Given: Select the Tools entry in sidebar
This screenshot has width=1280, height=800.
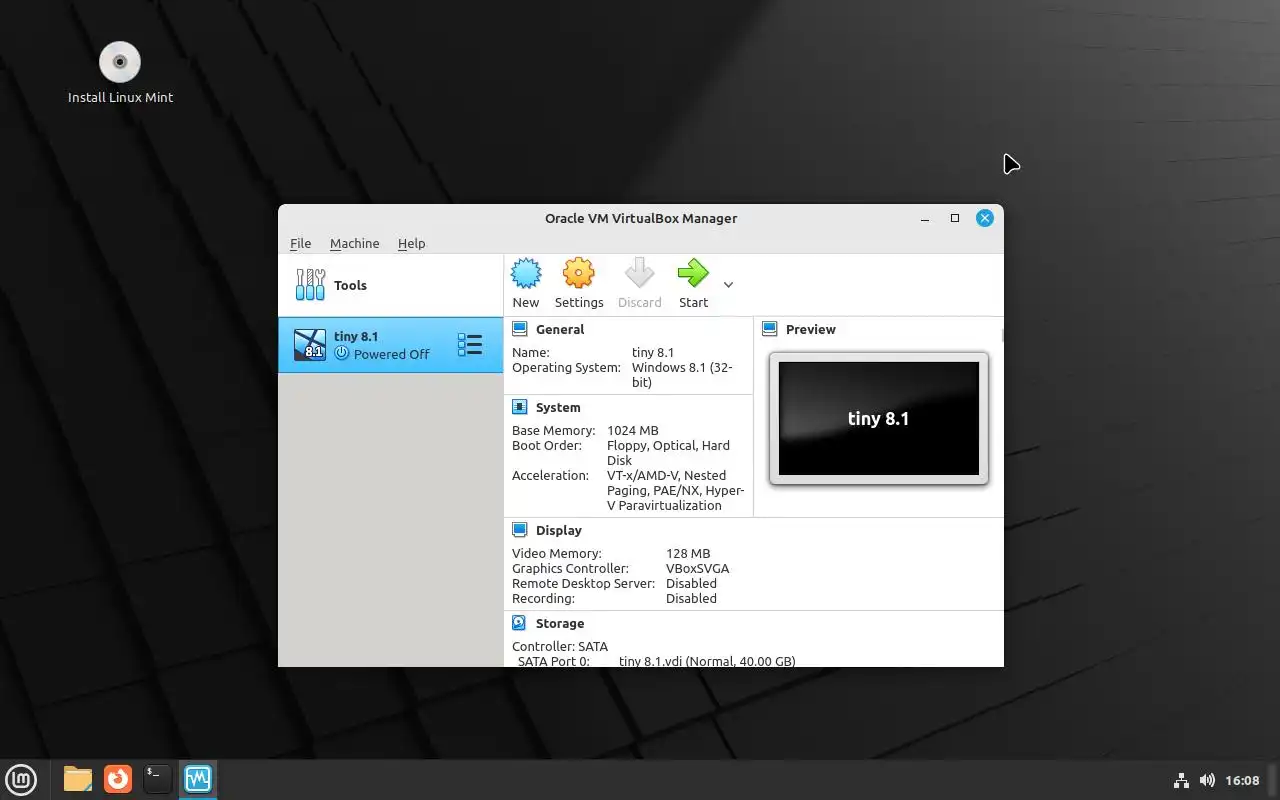Looking at the screenshot, I should tap(391, 285).
